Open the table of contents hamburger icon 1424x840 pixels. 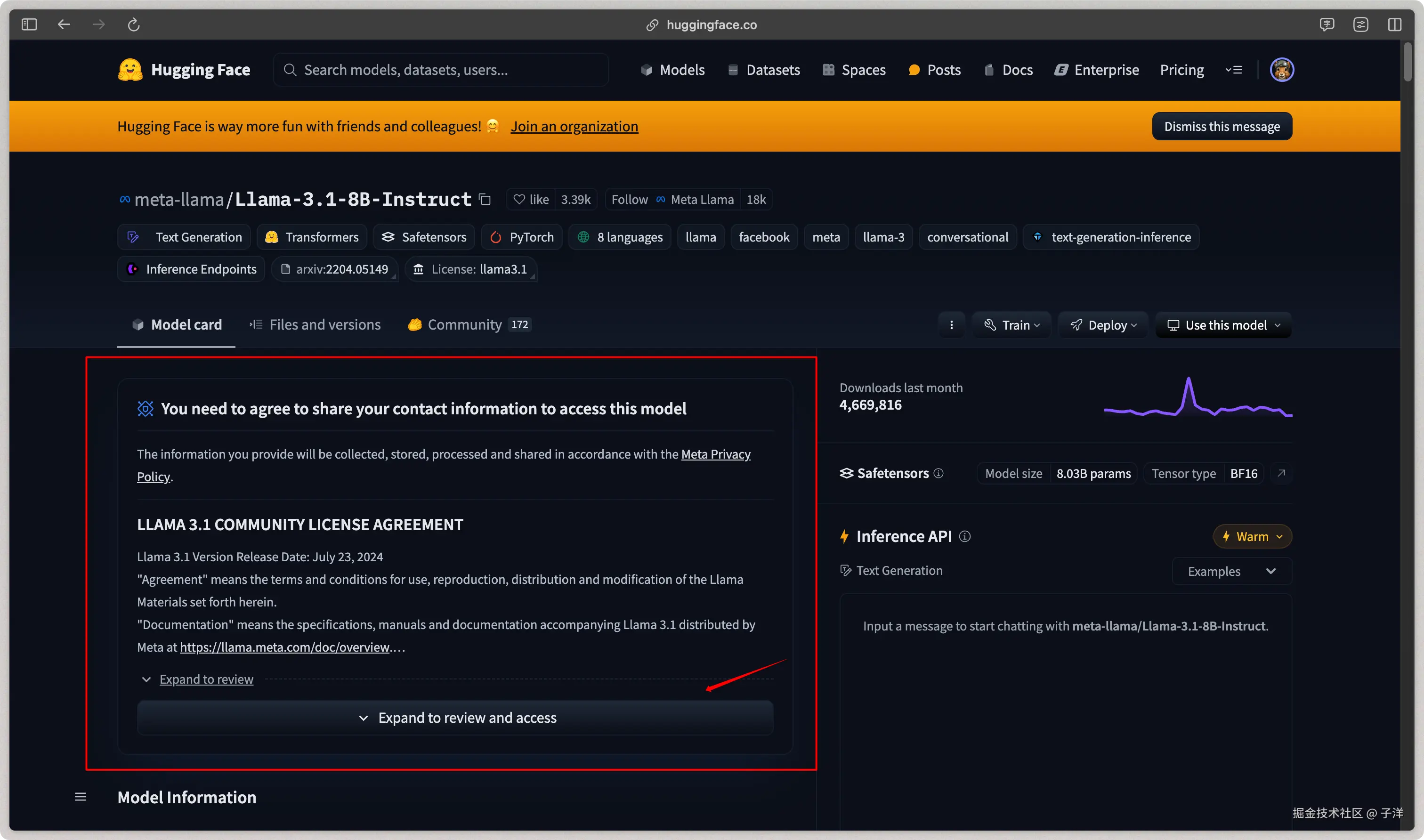81,797
